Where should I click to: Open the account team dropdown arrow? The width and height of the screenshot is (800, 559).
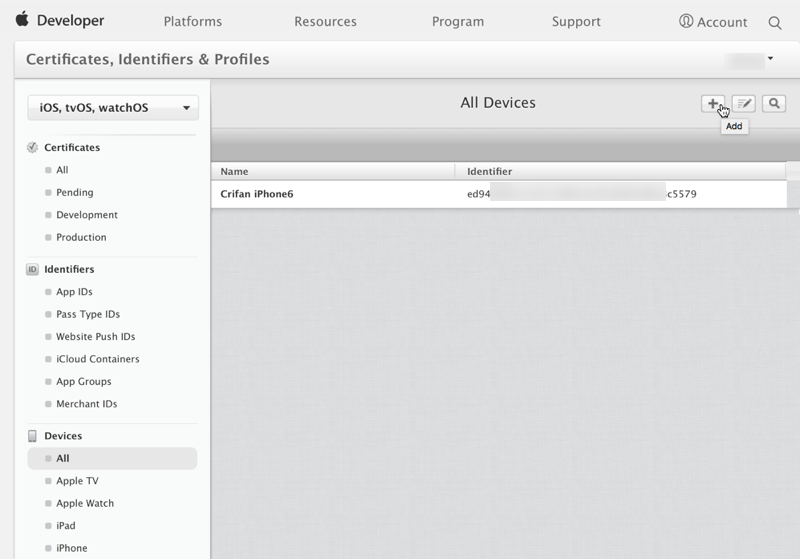click(770, 59)
